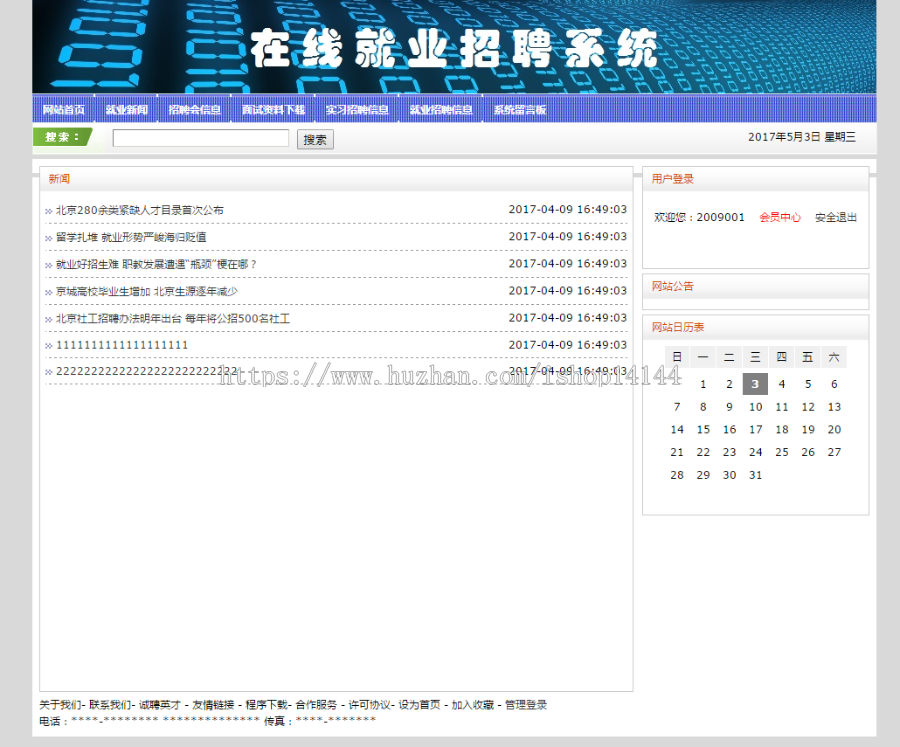The width and height of the screenshot is (900, 747).
Task: Open 诚聘英才 footer link
Action: pyautogui.click(x=160, y=705)
